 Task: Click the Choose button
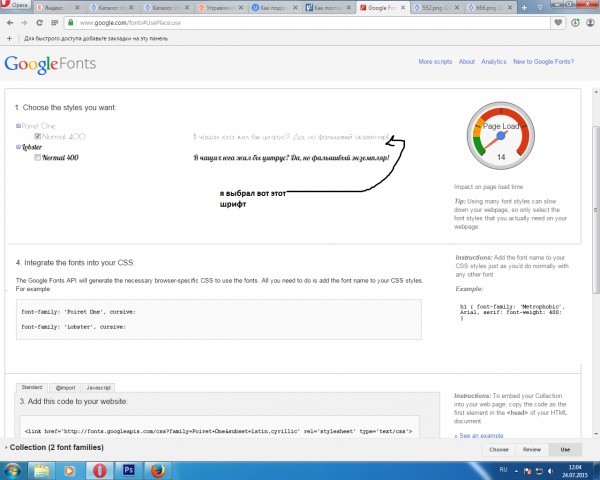coord(499,449)
